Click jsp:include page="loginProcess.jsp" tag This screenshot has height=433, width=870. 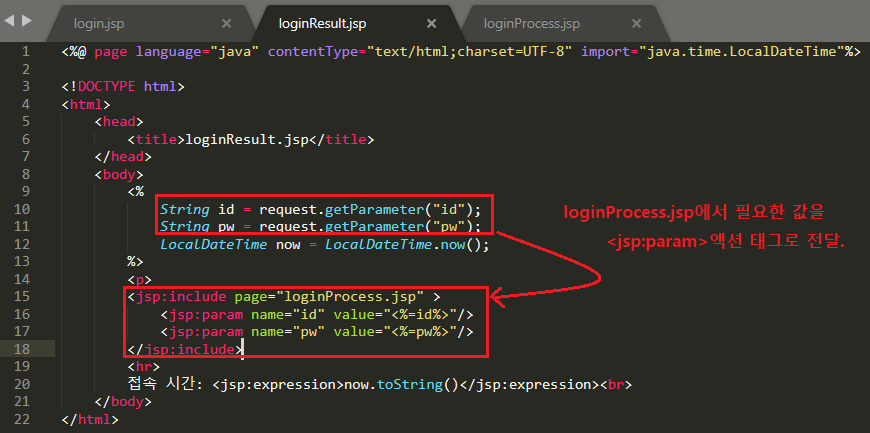(284, 296)
